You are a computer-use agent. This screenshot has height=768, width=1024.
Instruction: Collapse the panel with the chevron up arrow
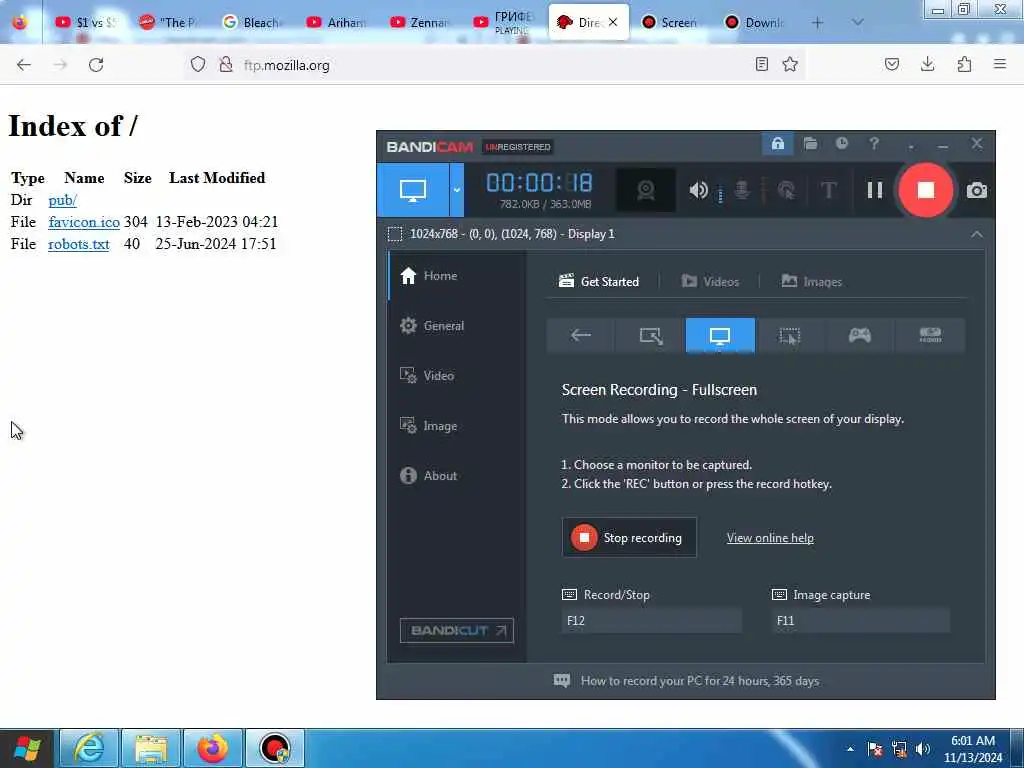976,234
